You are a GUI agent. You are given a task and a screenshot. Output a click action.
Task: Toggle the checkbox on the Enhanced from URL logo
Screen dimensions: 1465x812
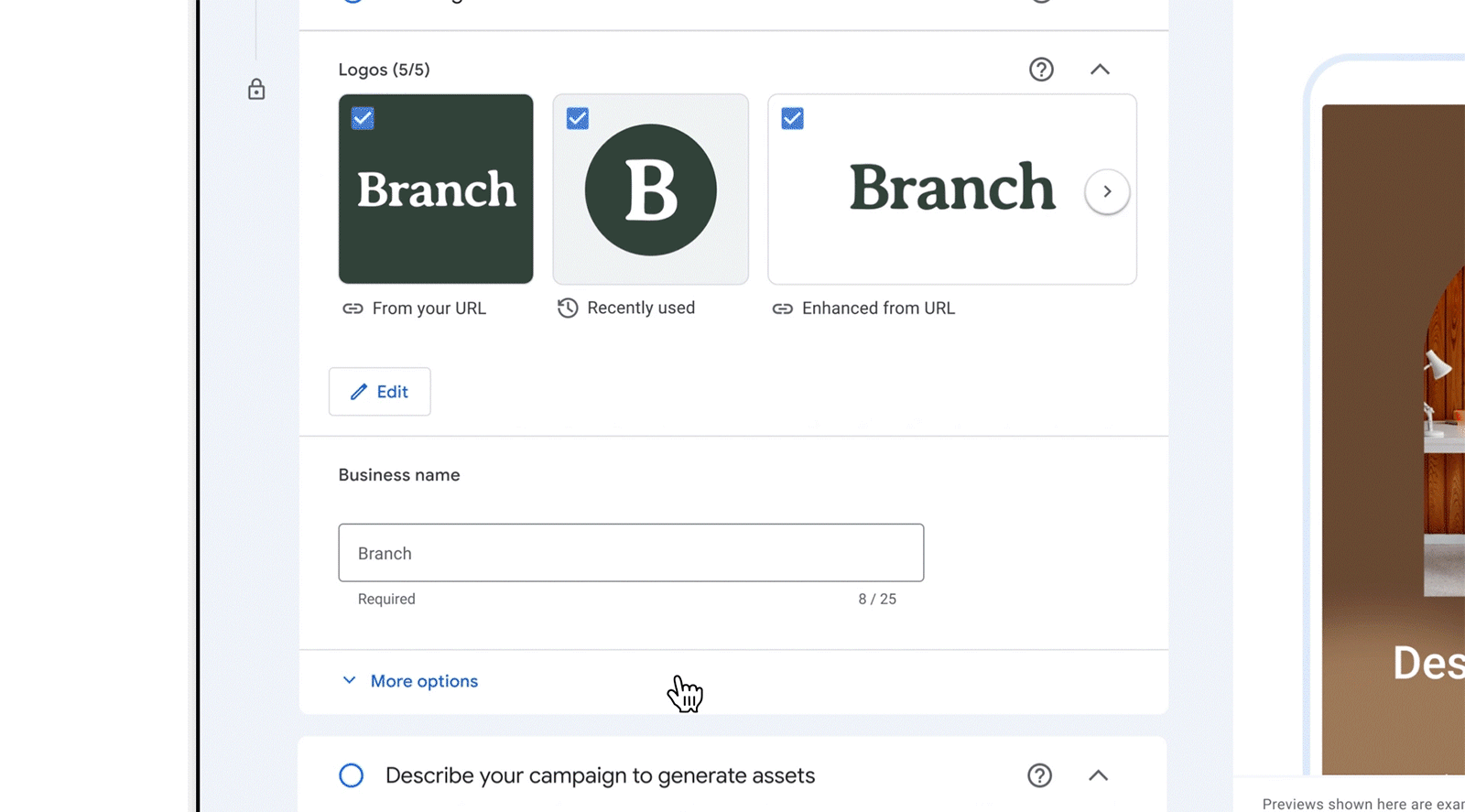pyautogui.click(x=791, y=118)
